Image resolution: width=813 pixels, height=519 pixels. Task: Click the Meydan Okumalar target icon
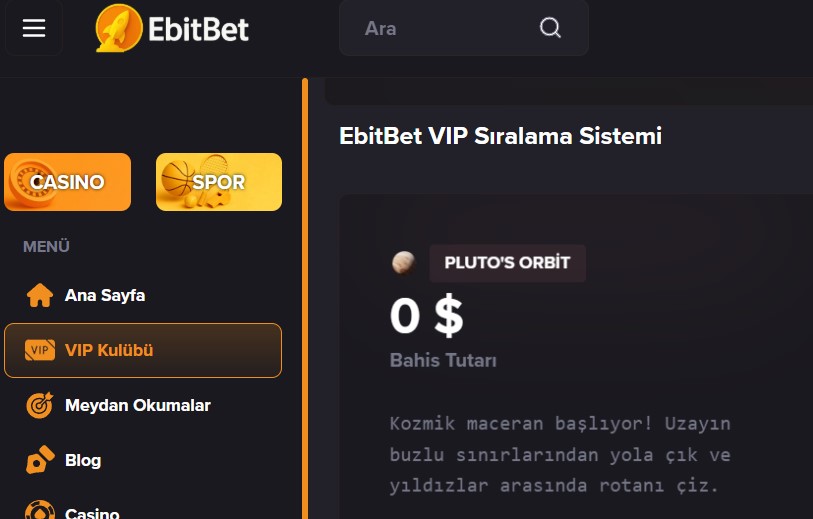click(x=39, y=406)
